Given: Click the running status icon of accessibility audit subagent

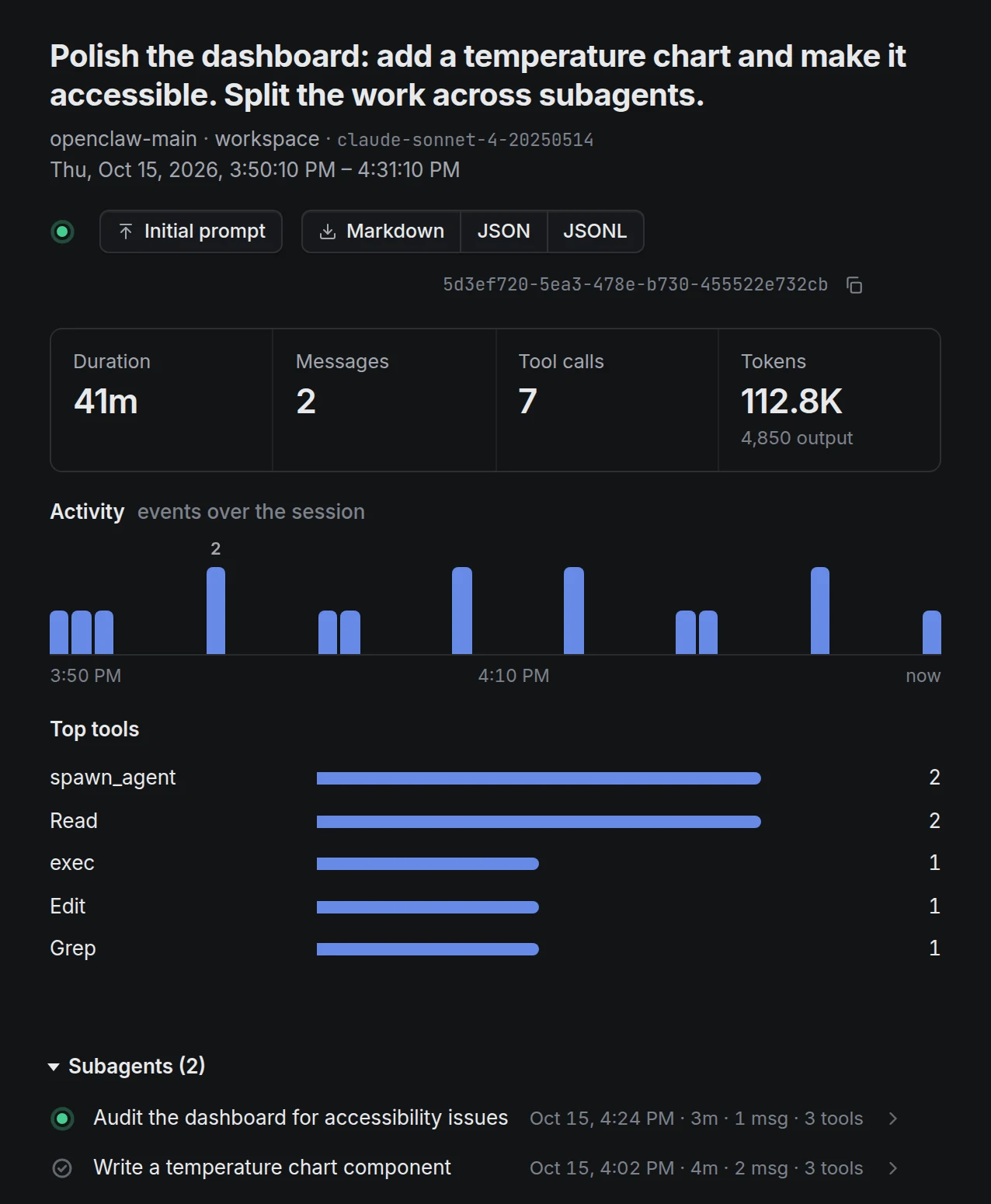Looking at the screenshot, I should coord(62,1119).
